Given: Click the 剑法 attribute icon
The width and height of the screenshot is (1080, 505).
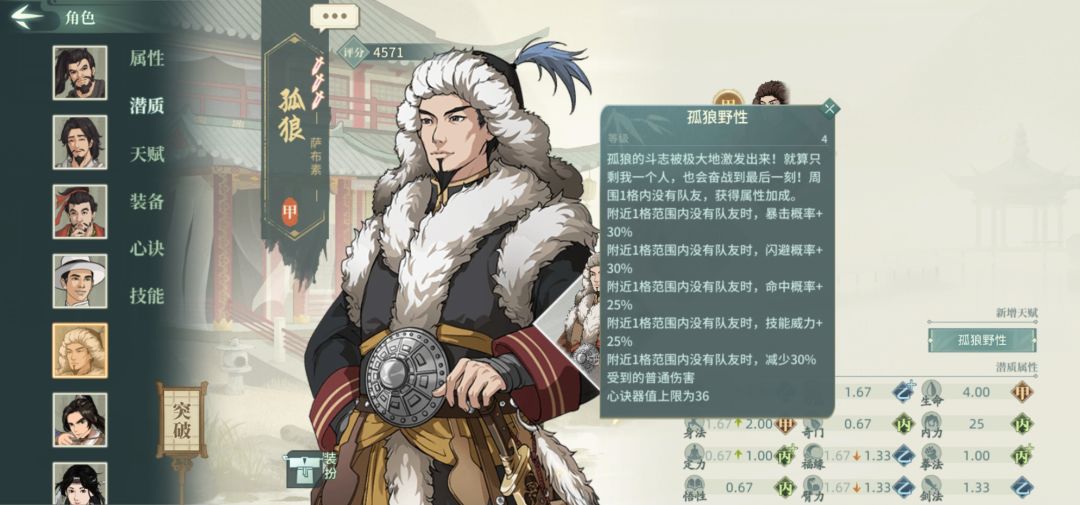Looking at the screenshot, I should point(931,486).
